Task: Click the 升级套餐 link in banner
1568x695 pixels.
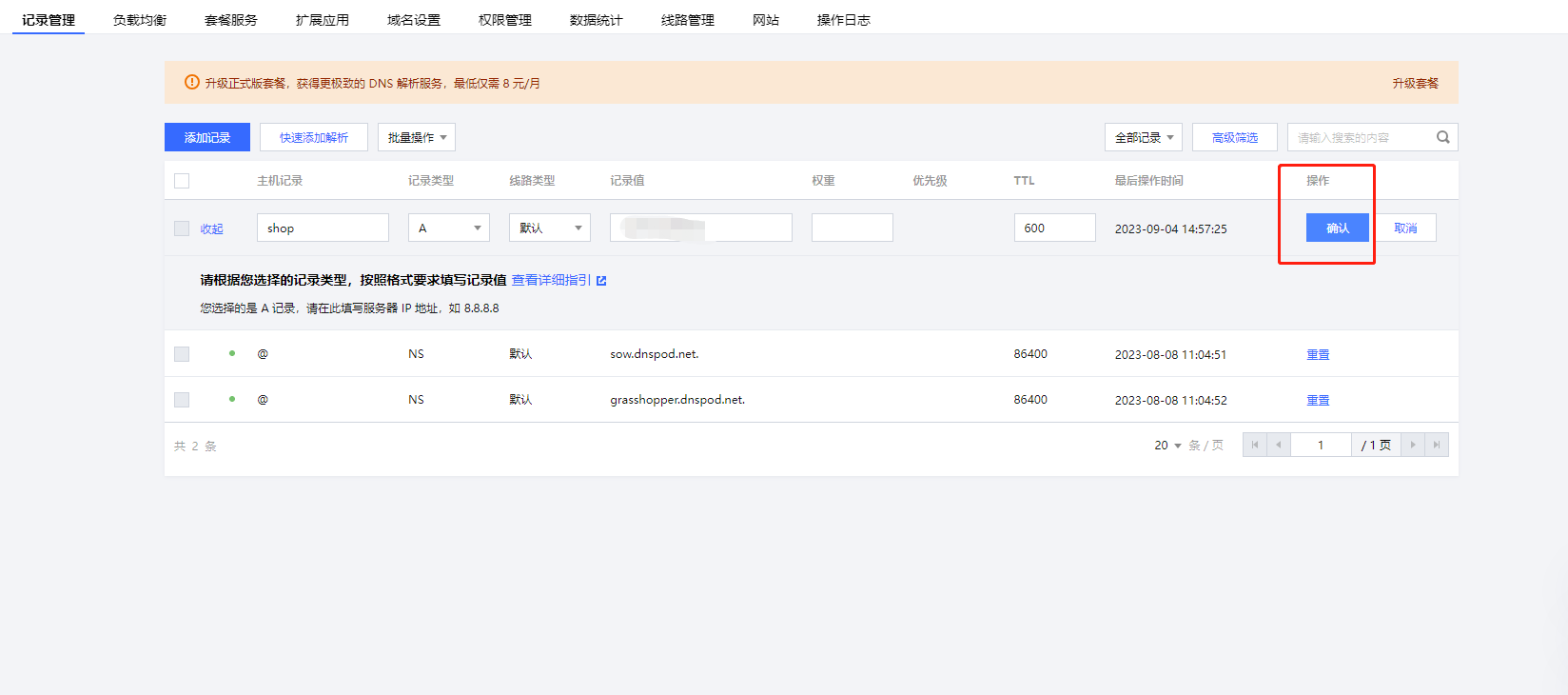Action: point(1415,83)
